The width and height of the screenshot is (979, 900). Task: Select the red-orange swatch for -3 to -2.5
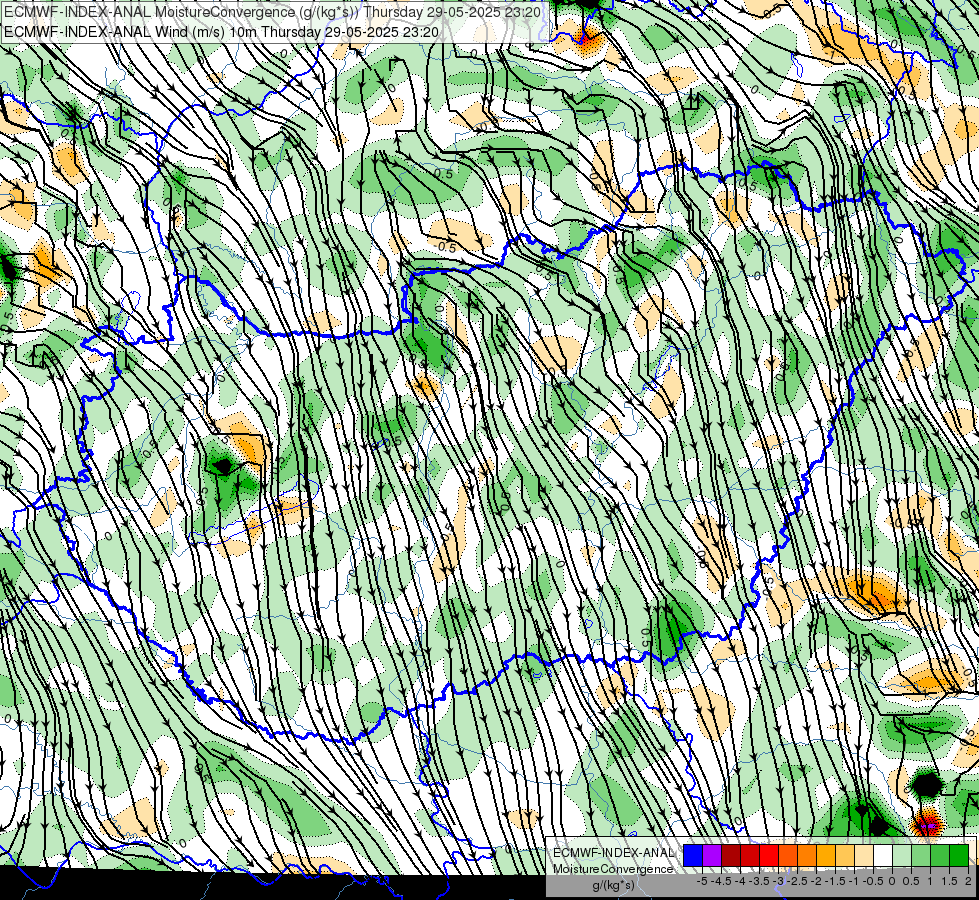tap(788, 855)
